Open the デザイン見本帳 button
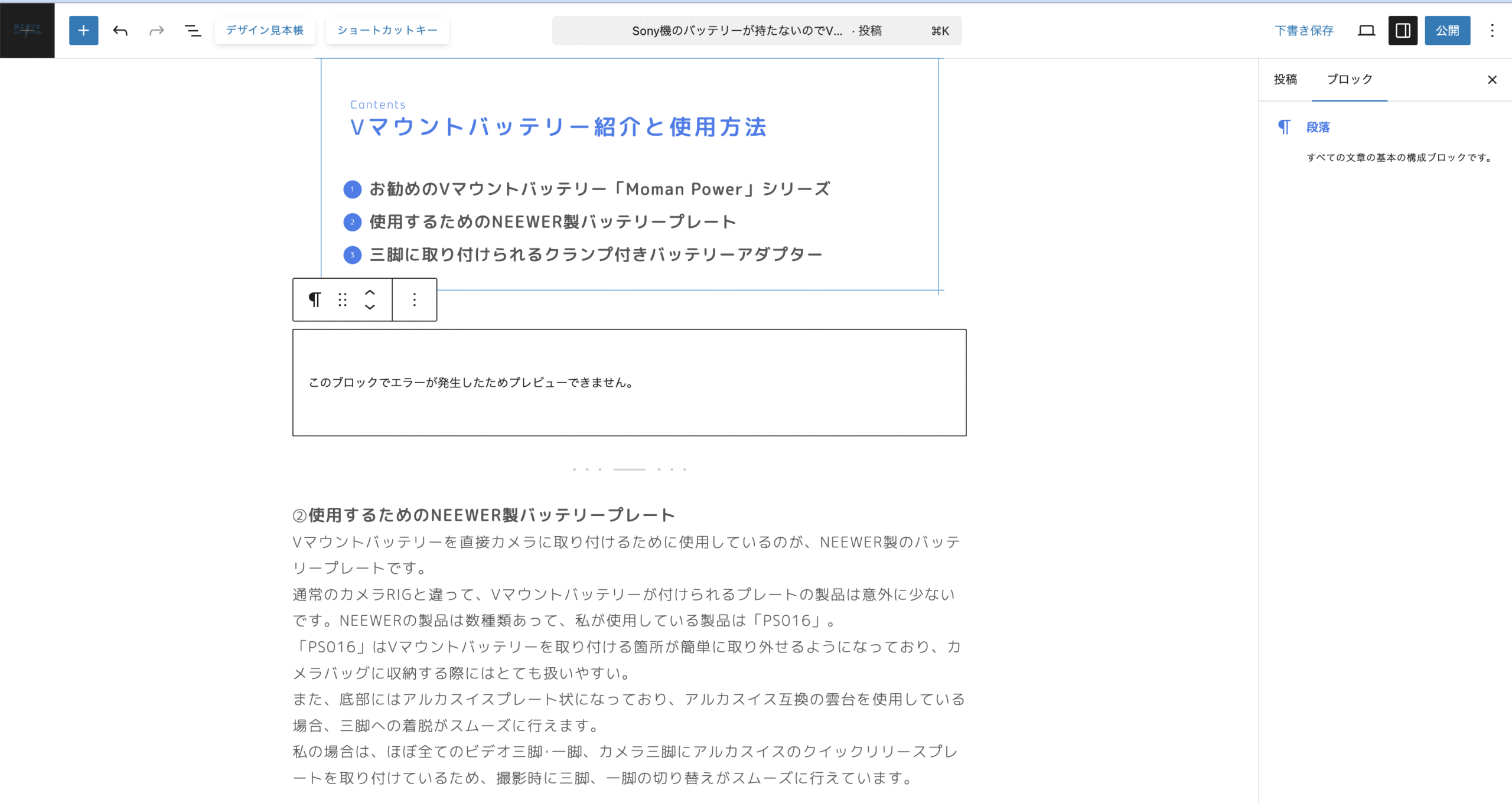Image resolution: width=1512 pixels, height=803 pixels. click(265, 30)
